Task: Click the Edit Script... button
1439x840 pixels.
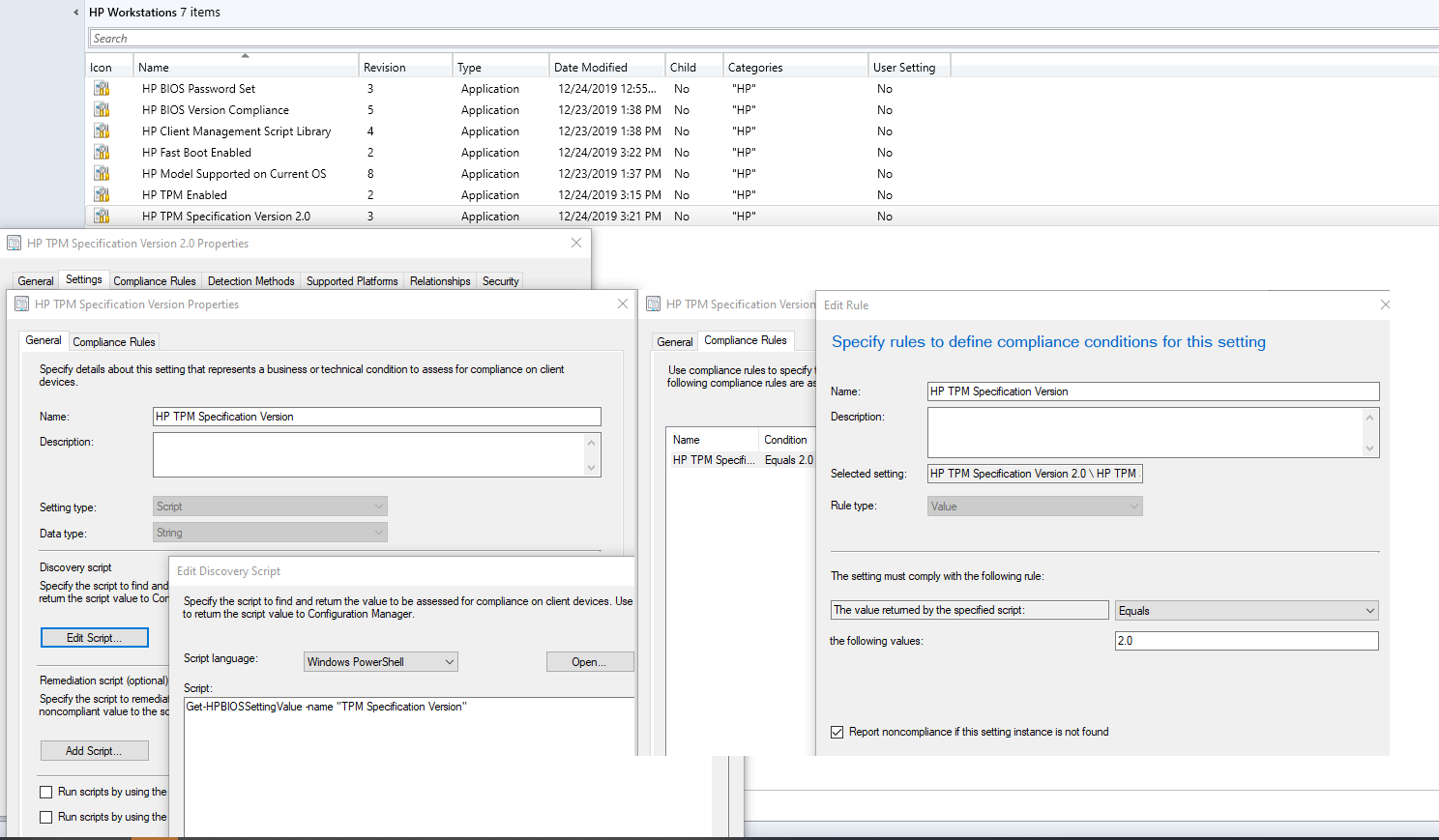Action: click(95, 638)
